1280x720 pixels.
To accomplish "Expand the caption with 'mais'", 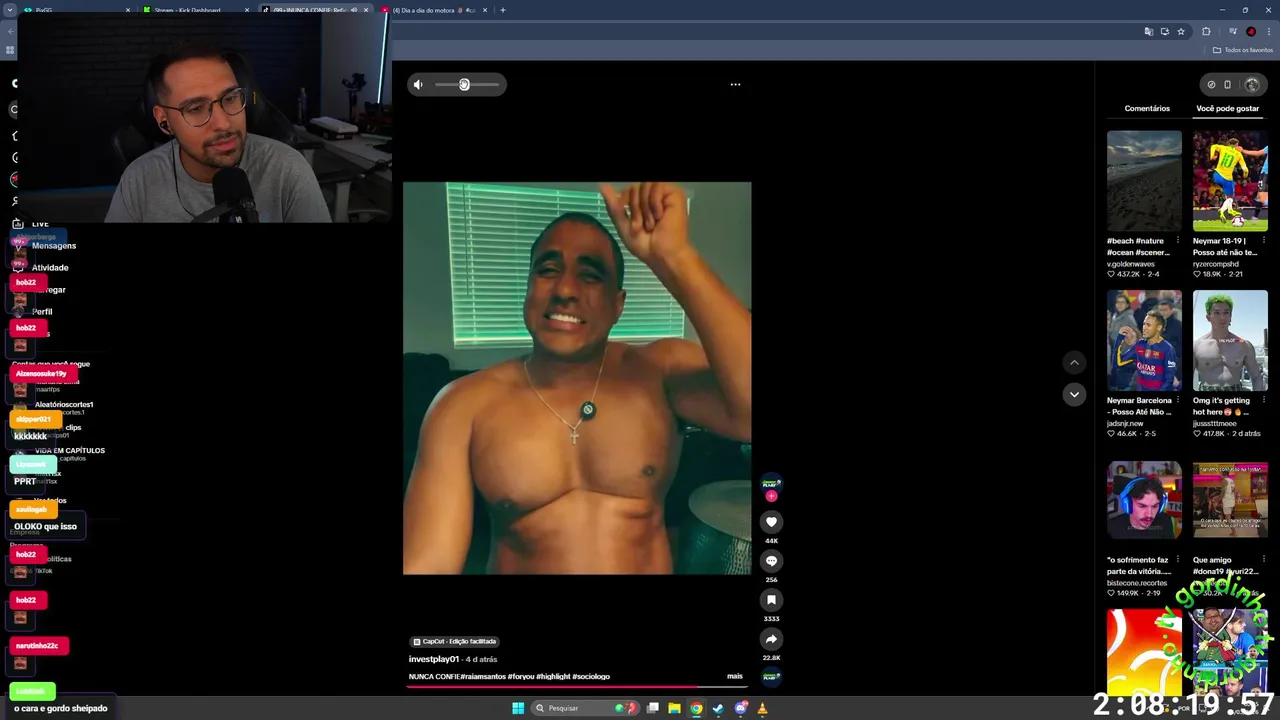I will click(x=735, y=676).
